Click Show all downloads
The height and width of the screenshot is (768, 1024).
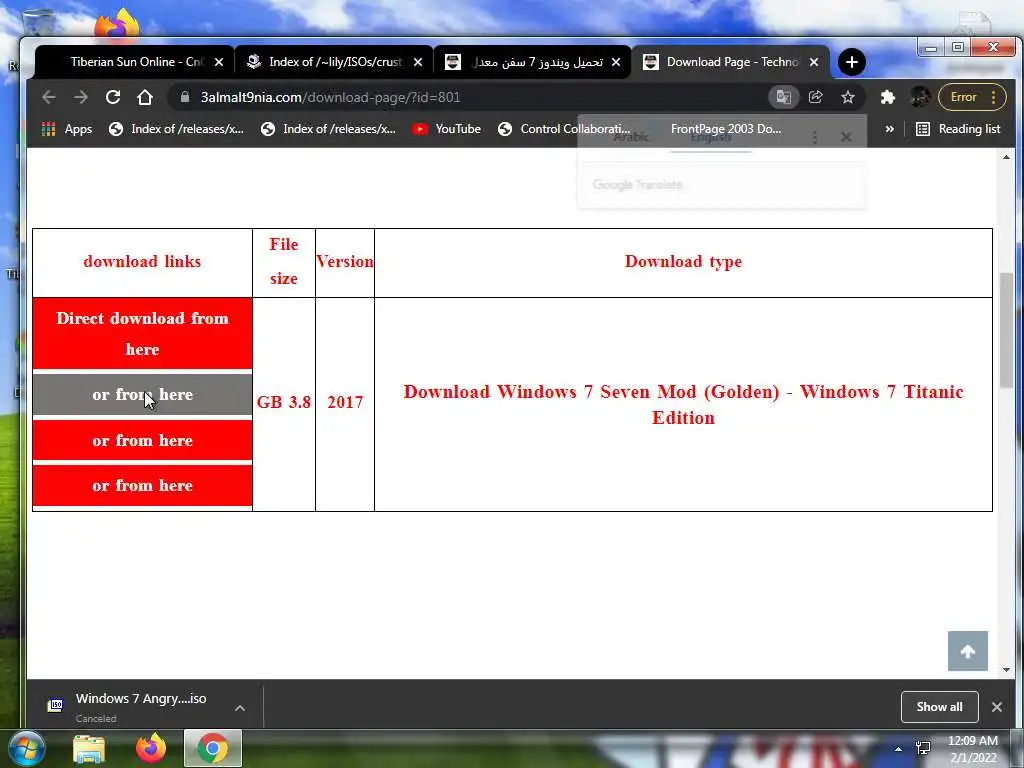point(939,707)
